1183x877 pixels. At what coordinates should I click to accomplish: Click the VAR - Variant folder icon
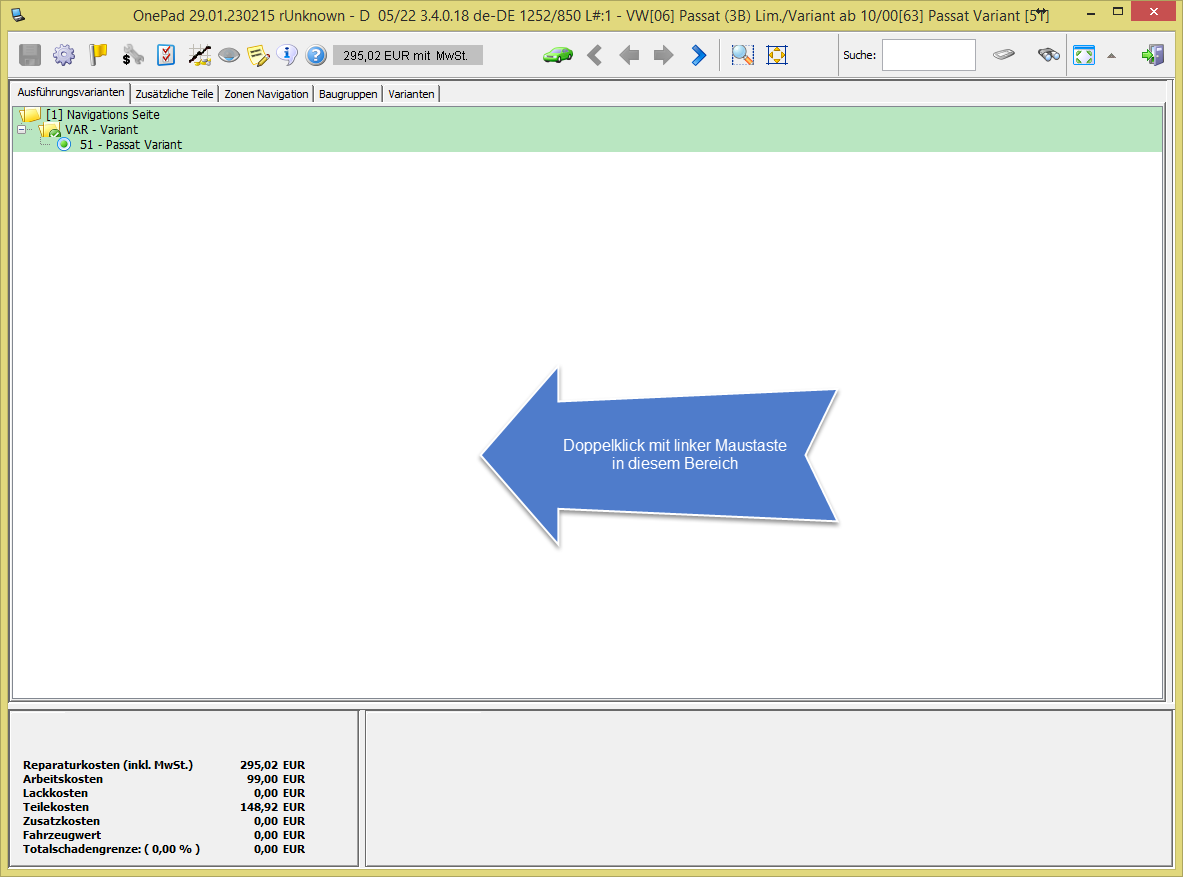point(50,131)
